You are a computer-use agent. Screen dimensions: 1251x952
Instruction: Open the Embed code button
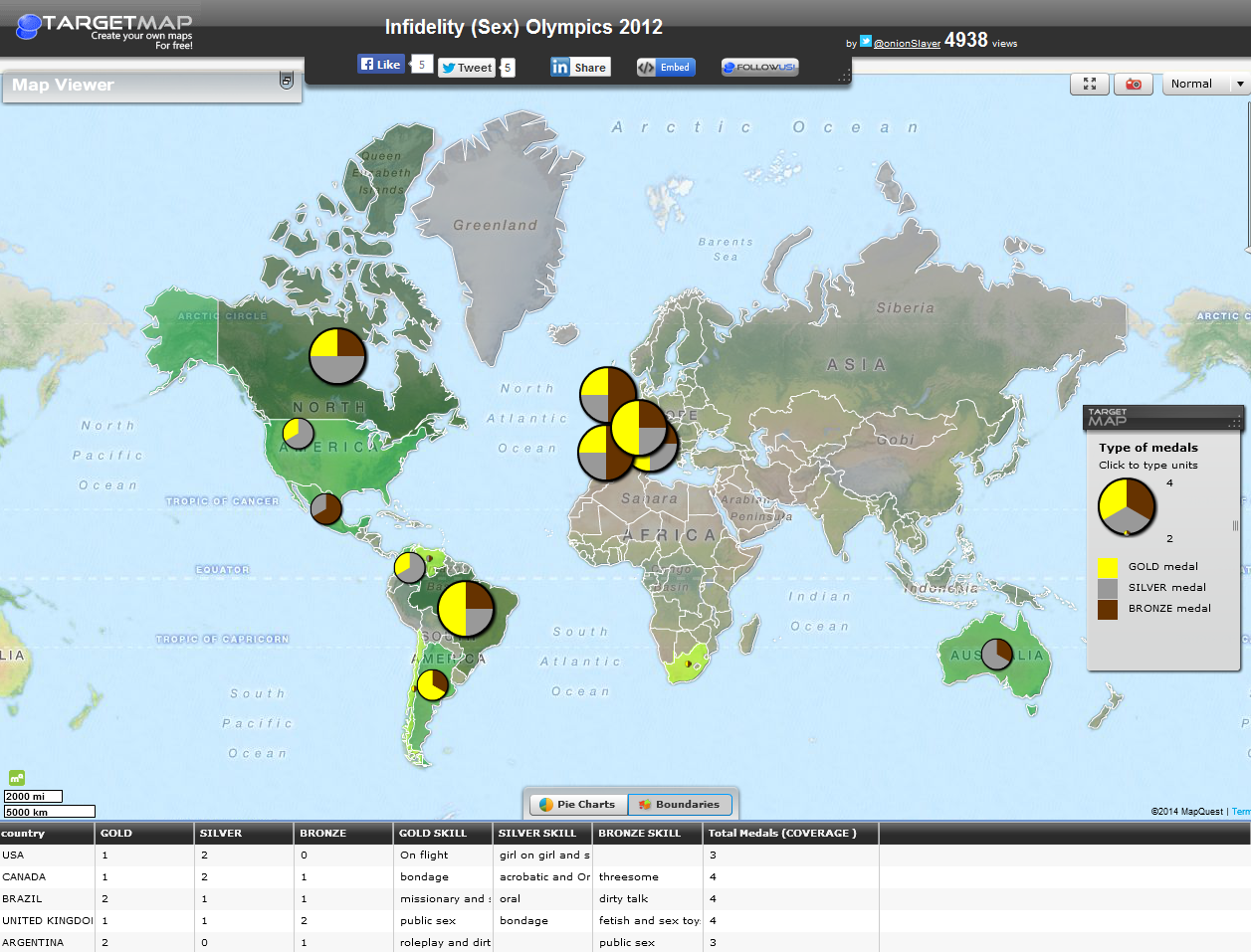point(666,68)
